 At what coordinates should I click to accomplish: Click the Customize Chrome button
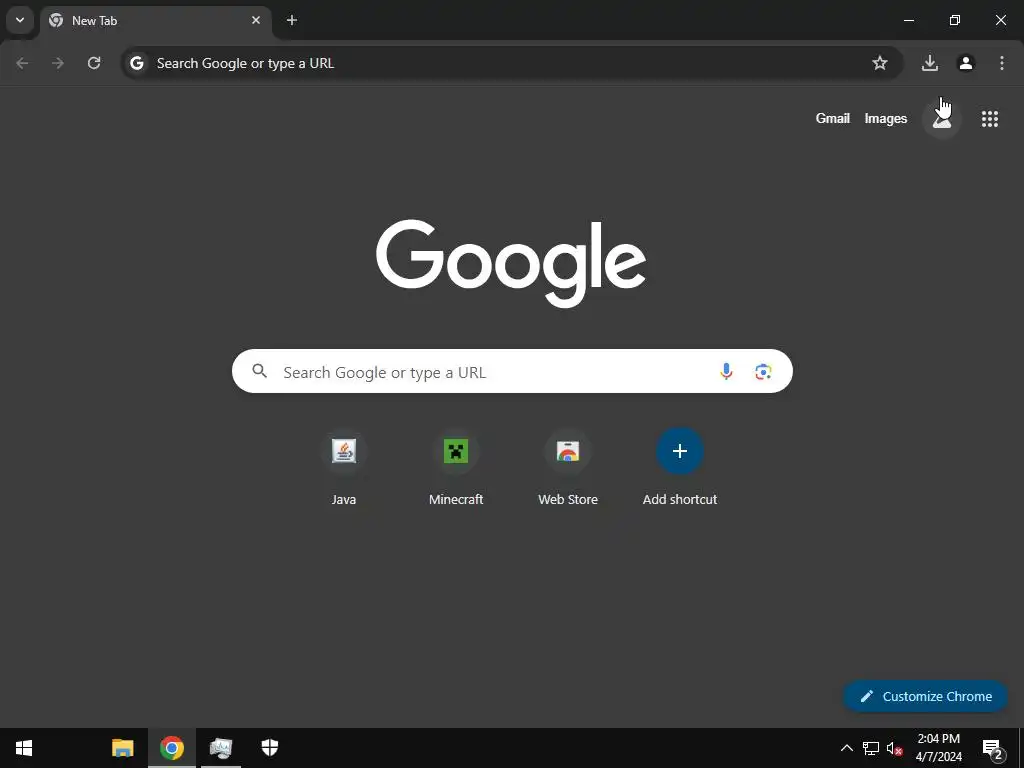(925, 696)
